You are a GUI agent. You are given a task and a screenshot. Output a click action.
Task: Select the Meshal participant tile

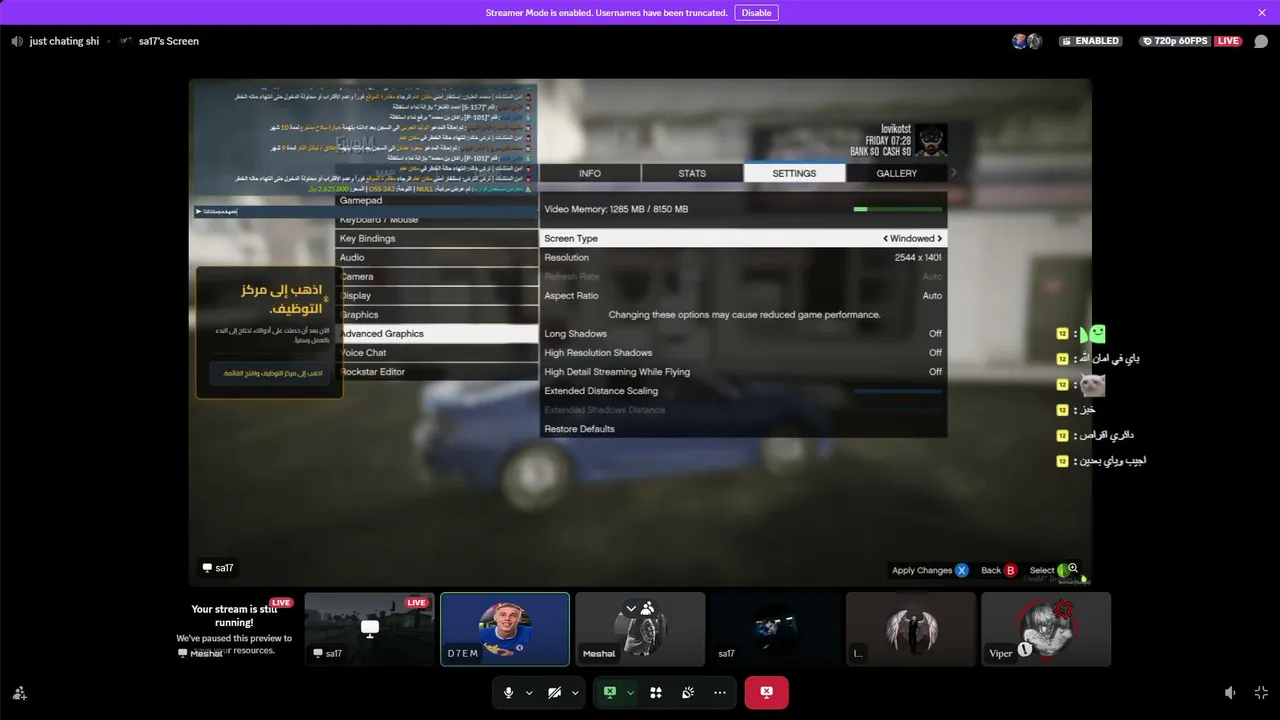(x=640, y=629)
